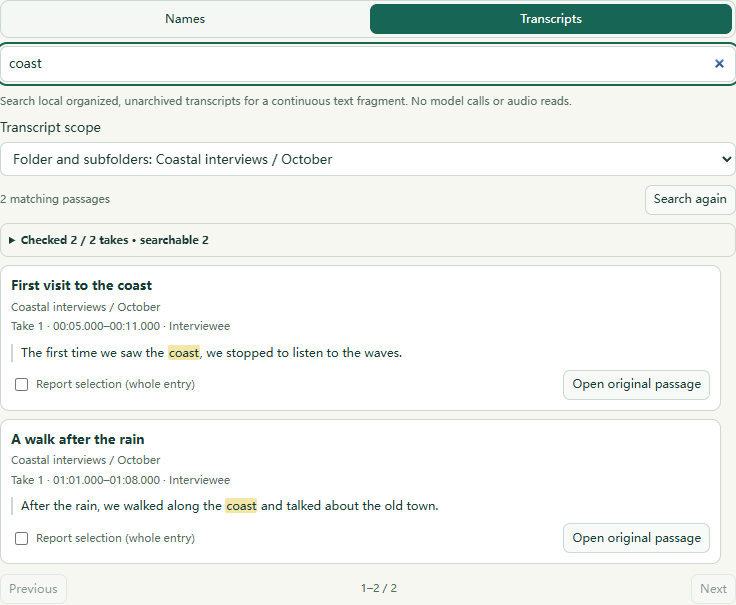Click the title 'A walk after the rain'
Screen dimensions: 736x605
click(78, 439)
